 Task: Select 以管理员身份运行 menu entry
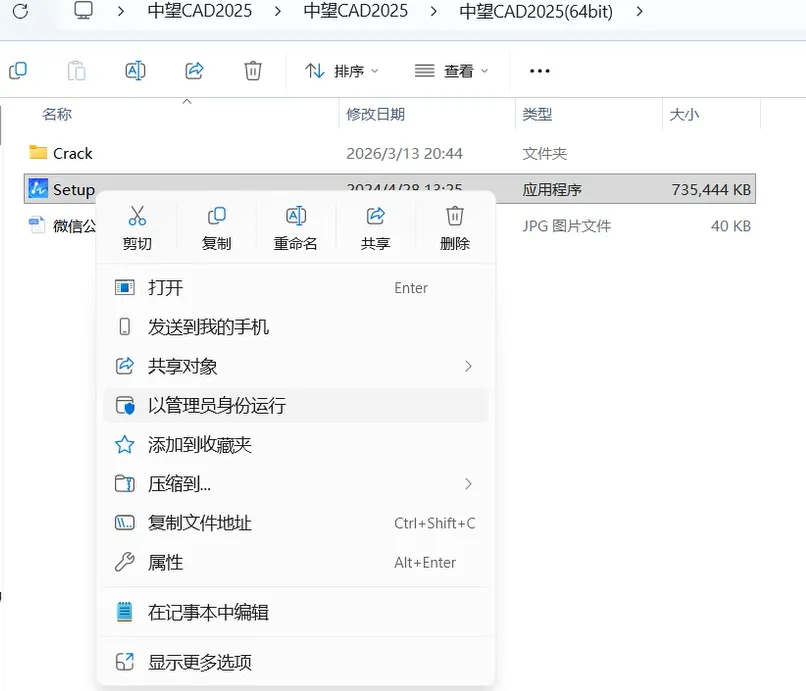296,405
